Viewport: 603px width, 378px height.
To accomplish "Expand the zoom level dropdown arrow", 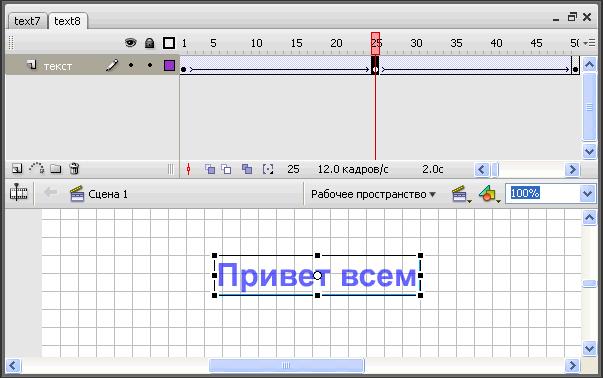I will pyautogui.click(x=587, y=193).
